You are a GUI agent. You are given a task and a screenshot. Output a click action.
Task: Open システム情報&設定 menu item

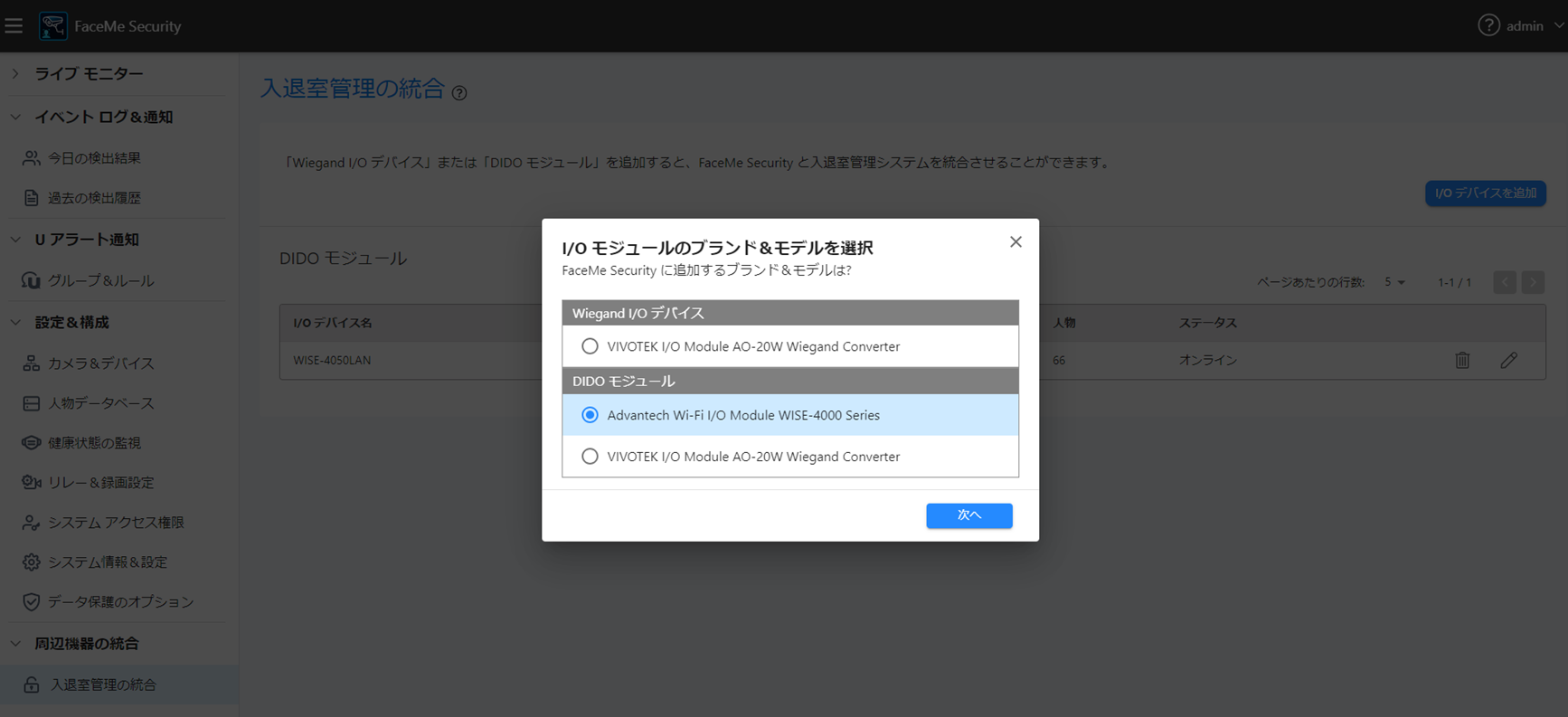[108, 562]
